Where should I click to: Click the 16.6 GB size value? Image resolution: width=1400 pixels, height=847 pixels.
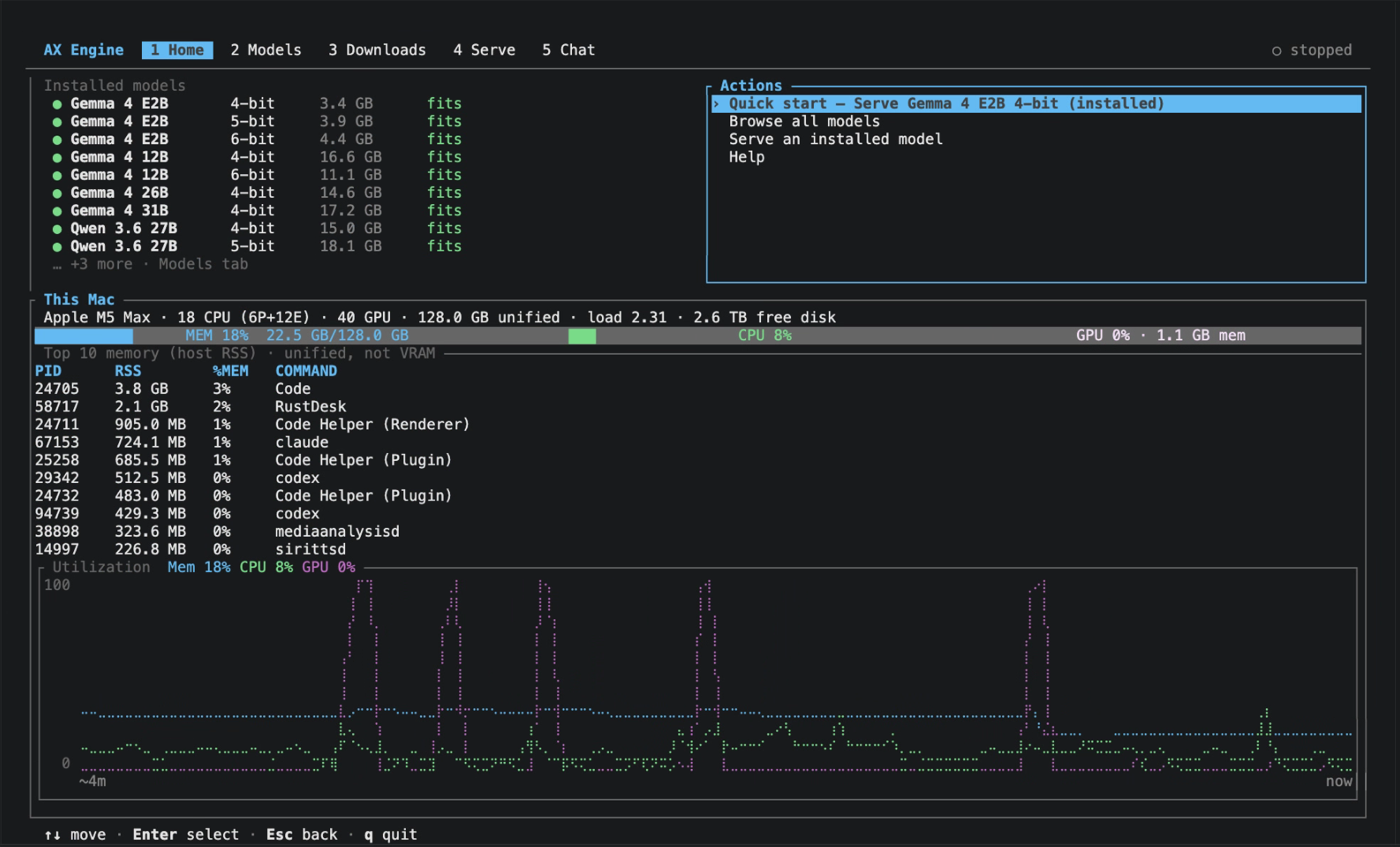tap(350, 158)
